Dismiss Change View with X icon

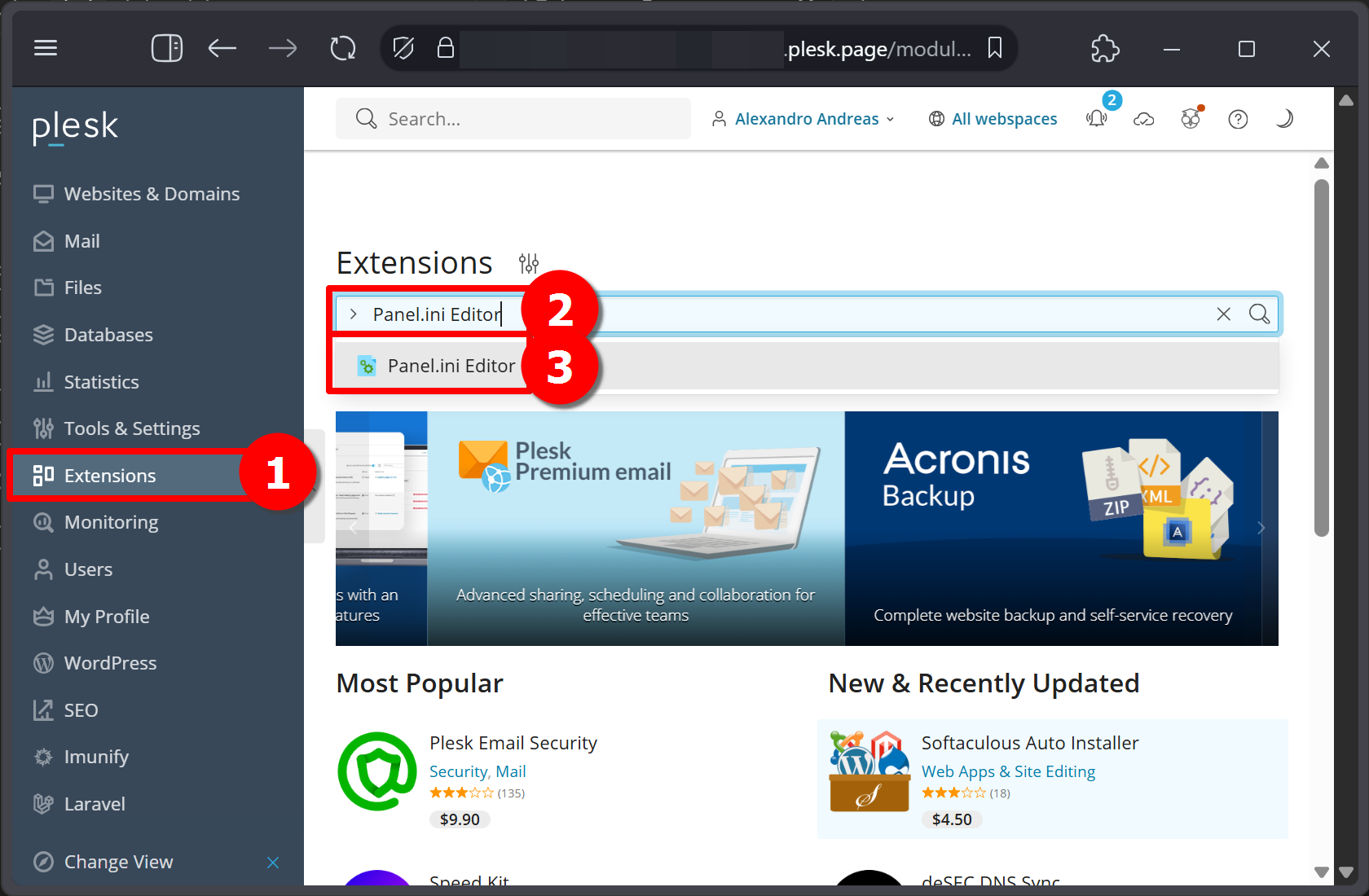(x=273, y=862)
